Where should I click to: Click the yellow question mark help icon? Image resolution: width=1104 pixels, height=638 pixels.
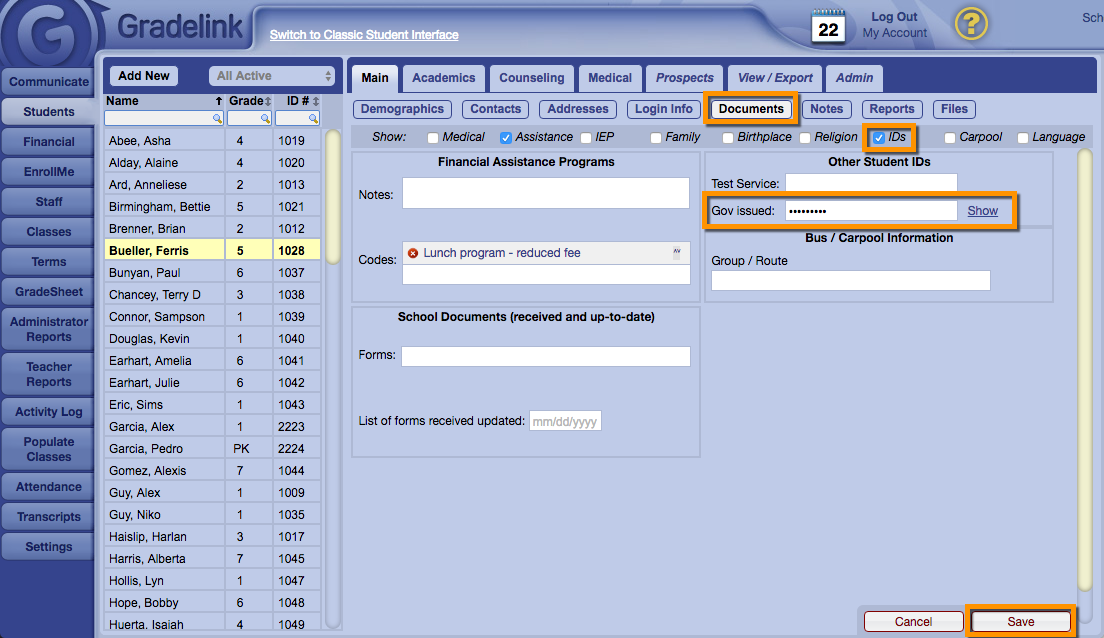970,24
